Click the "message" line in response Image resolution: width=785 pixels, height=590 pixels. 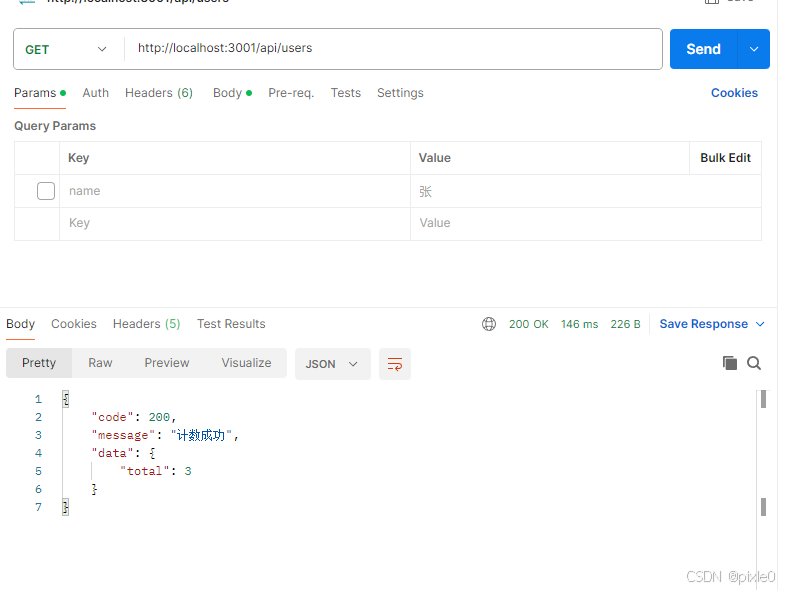point(165,435)
